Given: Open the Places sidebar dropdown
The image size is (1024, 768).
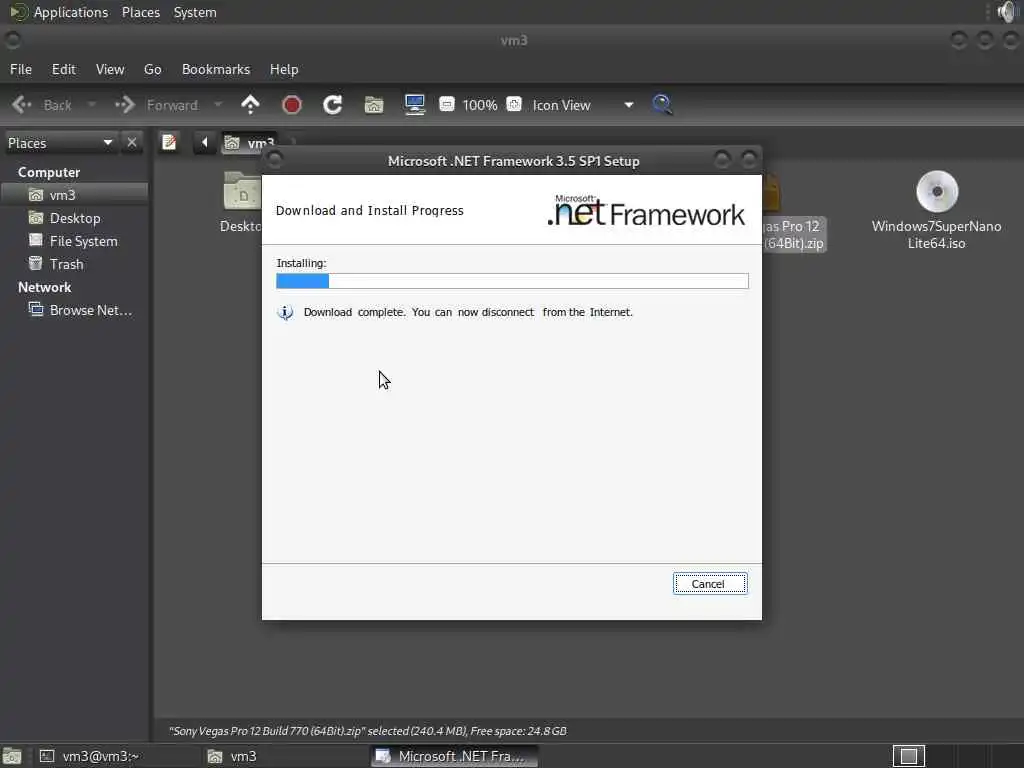Looking at the screenshot, I should click(x=60, y=143).
